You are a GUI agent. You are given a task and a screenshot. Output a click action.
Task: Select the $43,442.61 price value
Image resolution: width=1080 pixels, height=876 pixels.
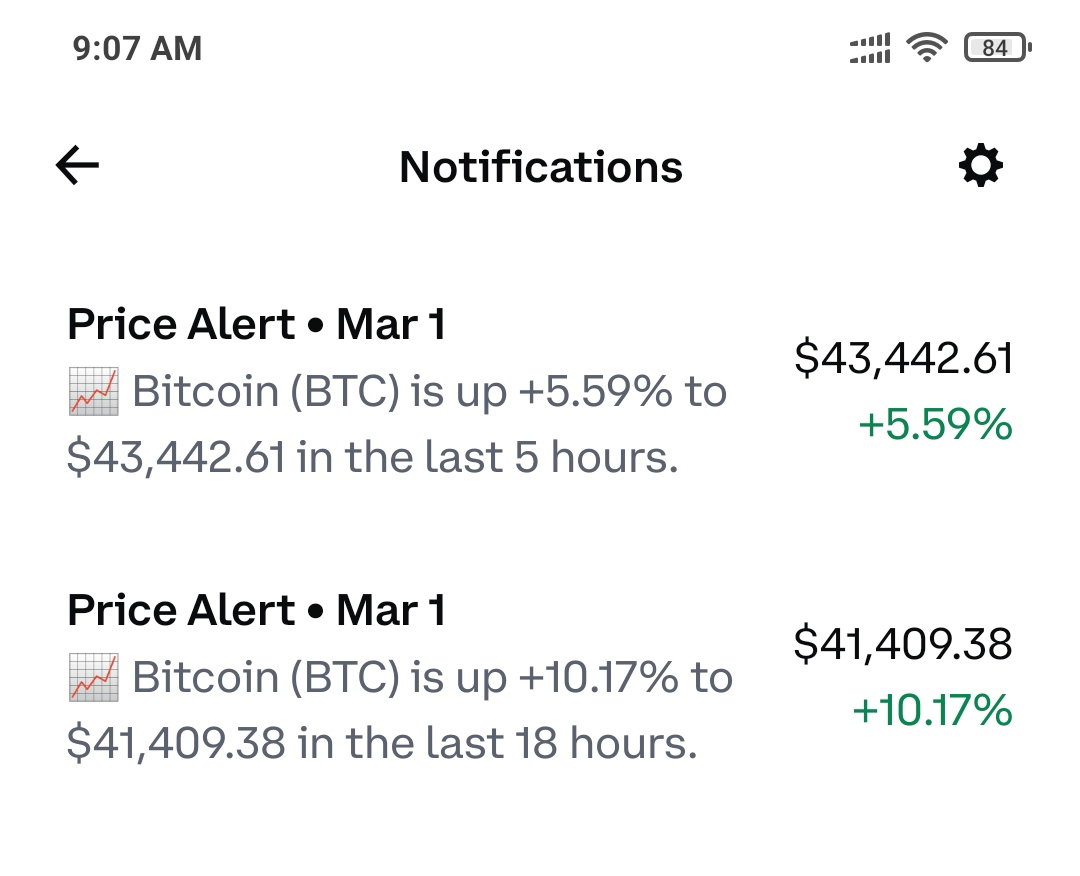tap(903, 358)
